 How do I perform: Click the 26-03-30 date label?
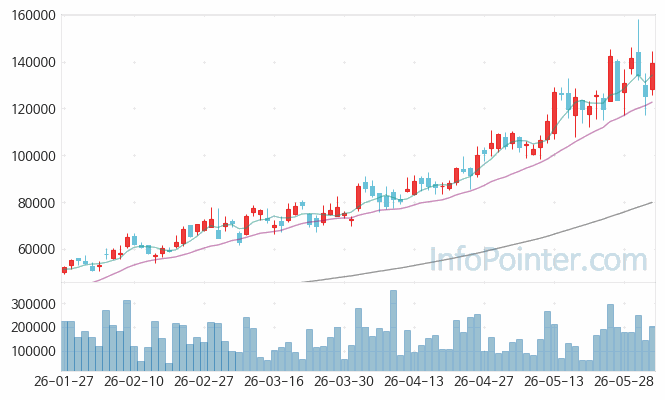click(x=344, y=381)
